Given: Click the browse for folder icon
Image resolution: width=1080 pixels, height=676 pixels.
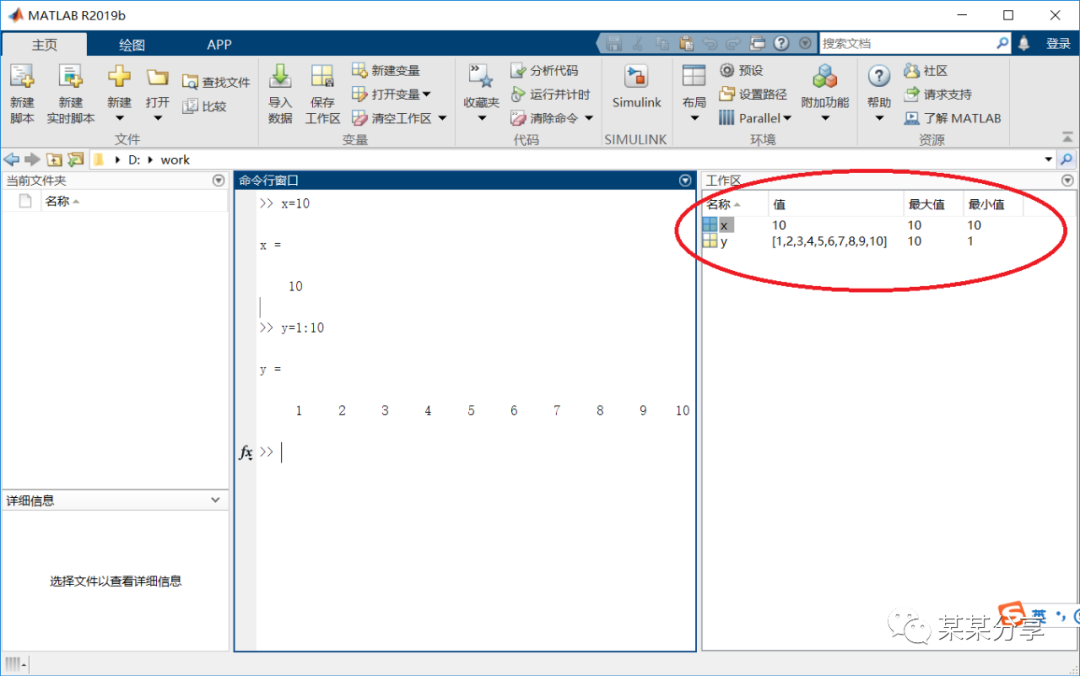Looking at the screenshot, I should 75,160.
